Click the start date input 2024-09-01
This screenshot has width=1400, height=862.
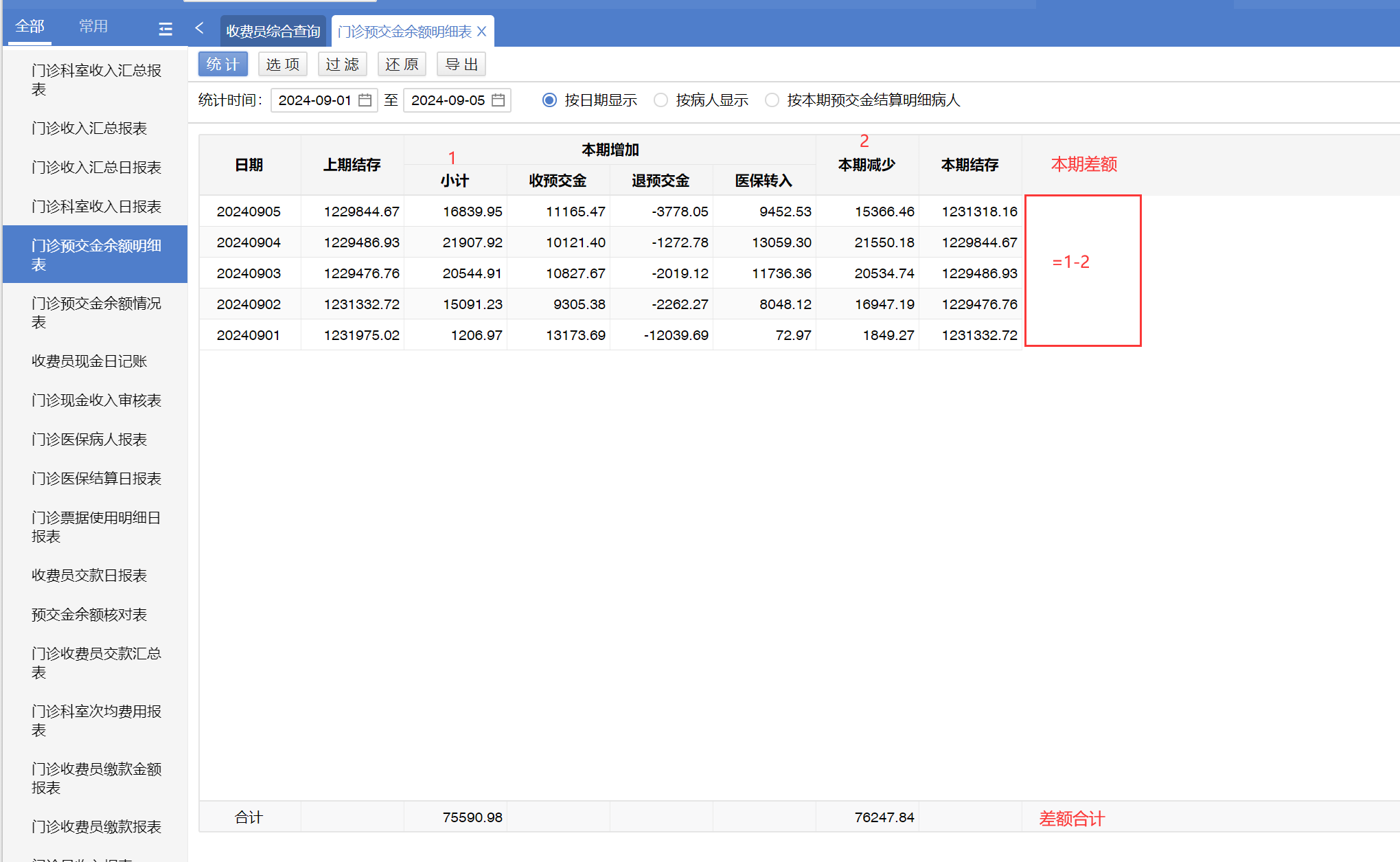pos(315,100)
